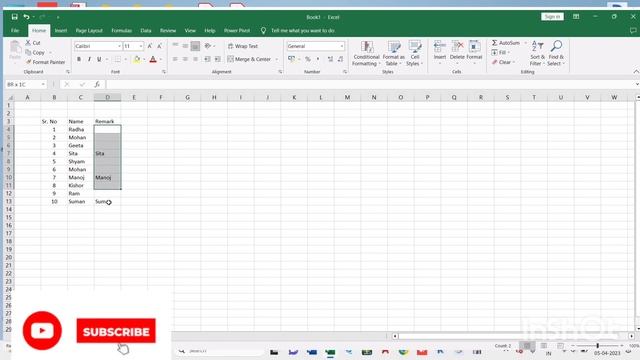Open the font size 11 dropdown
Screen dimensions: 640x360
(x=141, y=46)
